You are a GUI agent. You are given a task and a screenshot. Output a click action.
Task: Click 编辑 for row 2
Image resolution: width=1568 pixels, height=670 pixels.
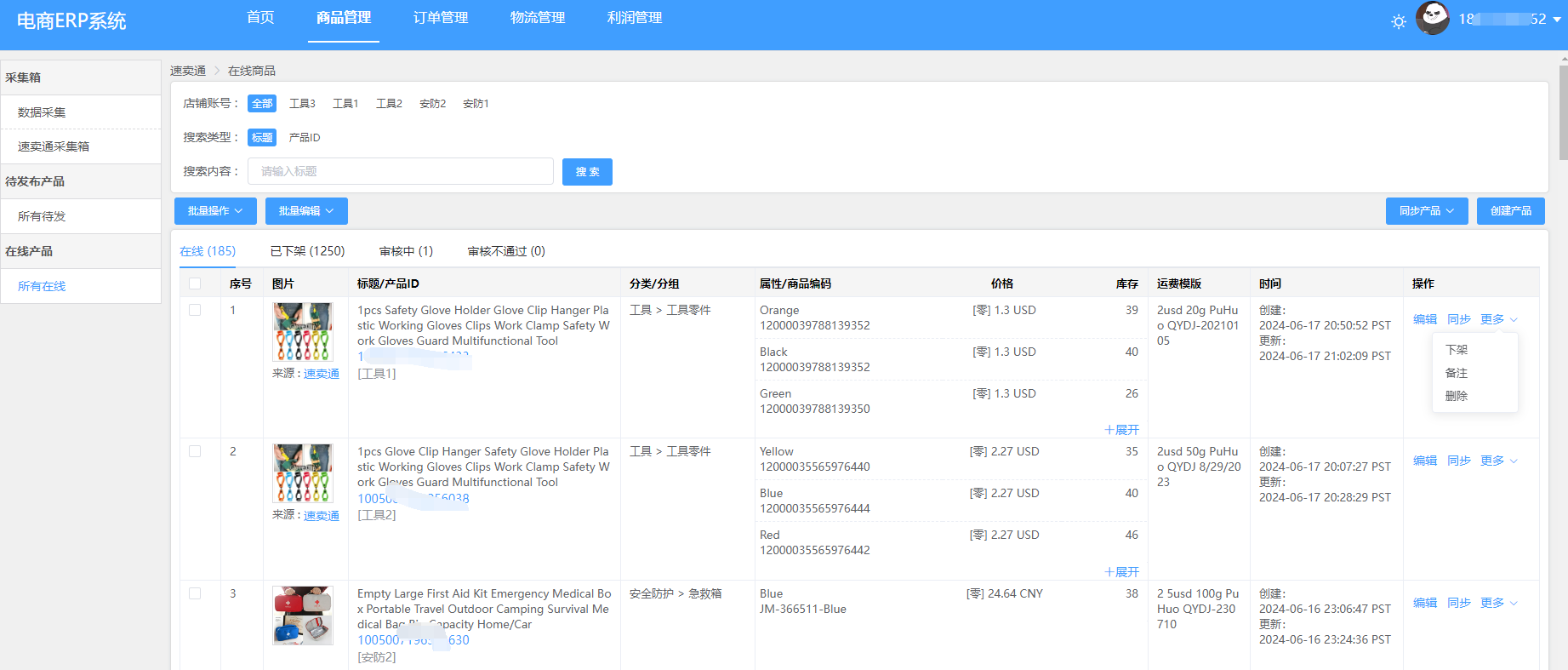coord(1425,461)
